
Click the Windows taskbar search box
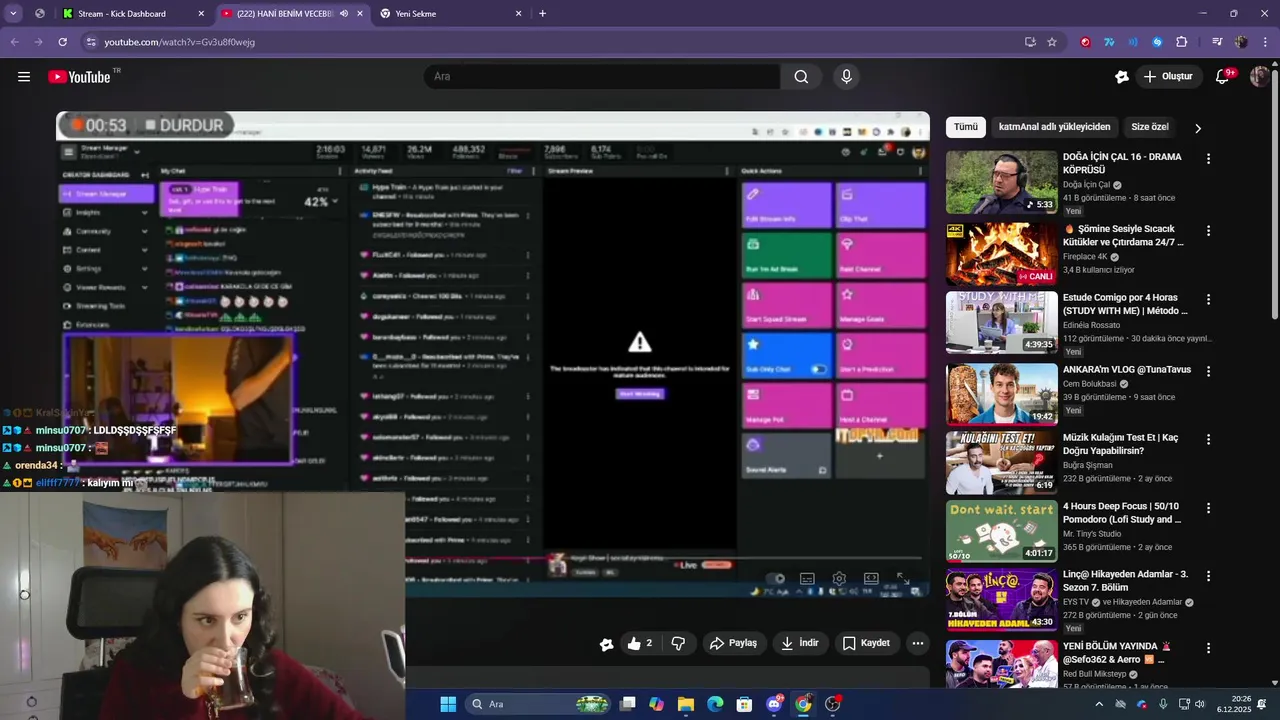click(x=540, y=704)
